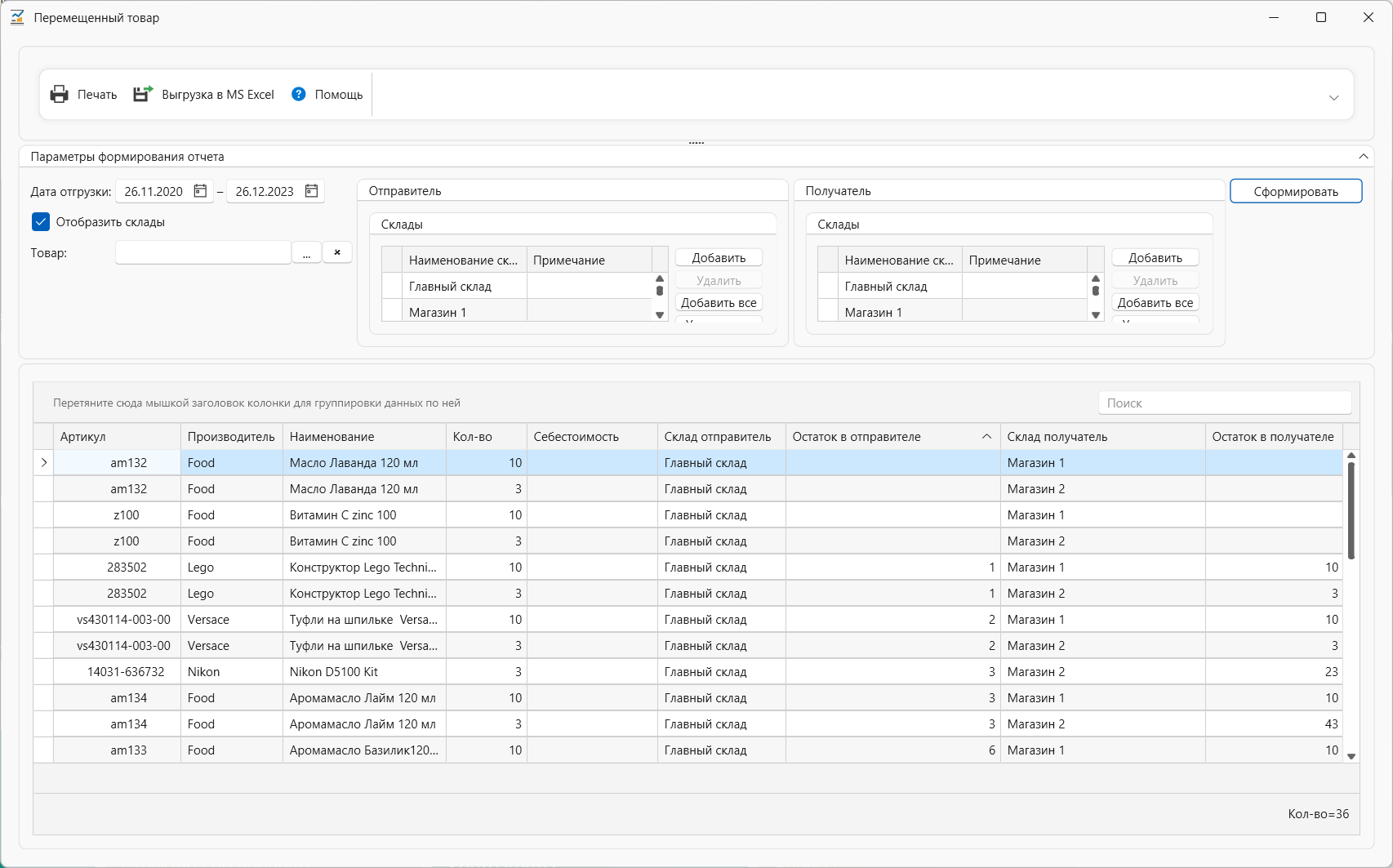Click the Товар input field
This screenshot has height=868, width=1393.
[203, 253]
